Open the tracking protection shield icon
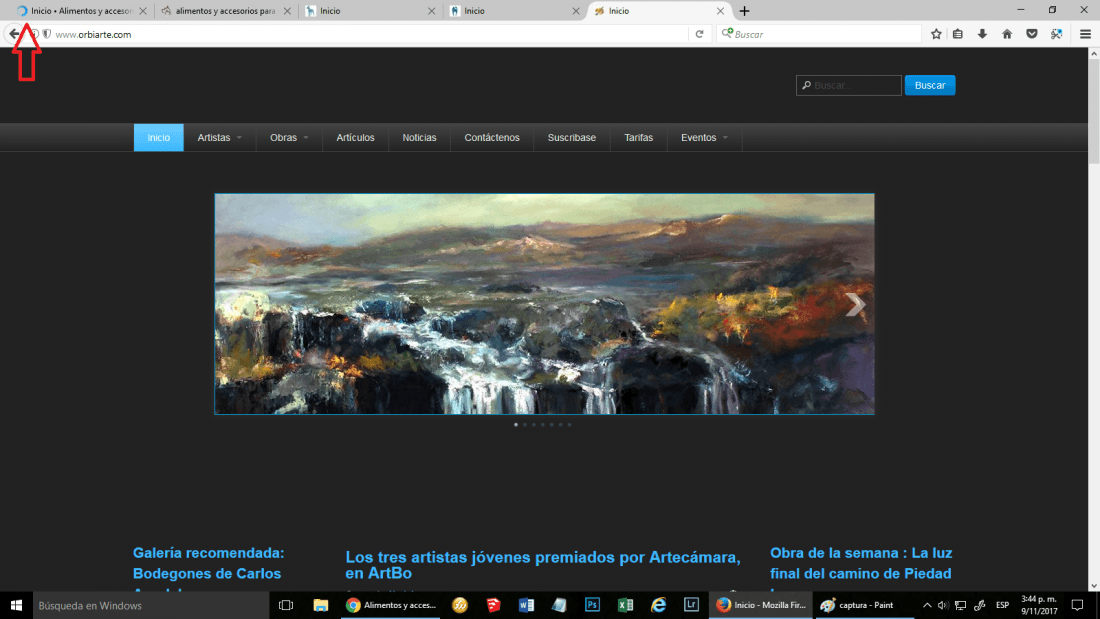 (x=47, y=34)
